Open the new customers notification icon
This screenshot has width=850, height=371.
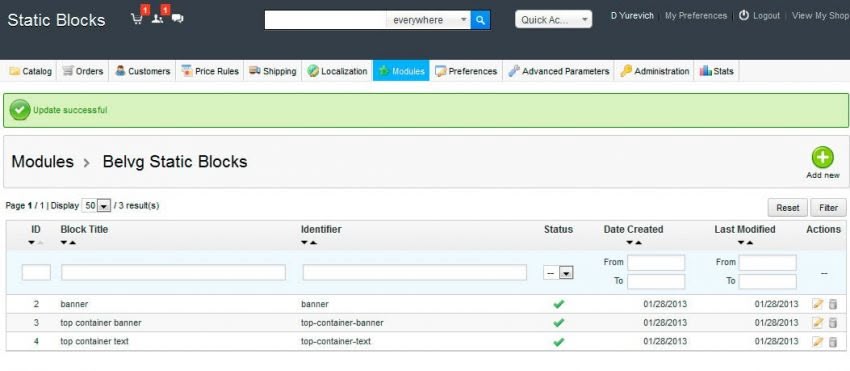click(157, 19)
